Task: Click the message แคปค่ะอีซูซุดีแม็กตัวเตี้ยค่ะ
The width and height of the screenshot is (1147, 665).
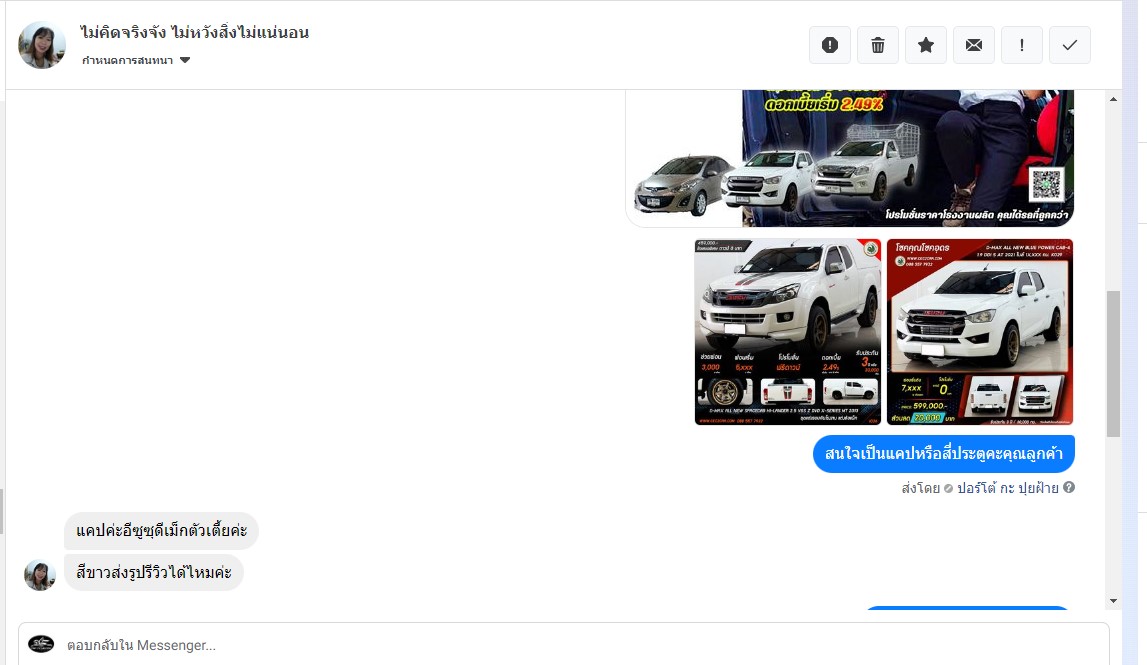Action: coord(162,530)
